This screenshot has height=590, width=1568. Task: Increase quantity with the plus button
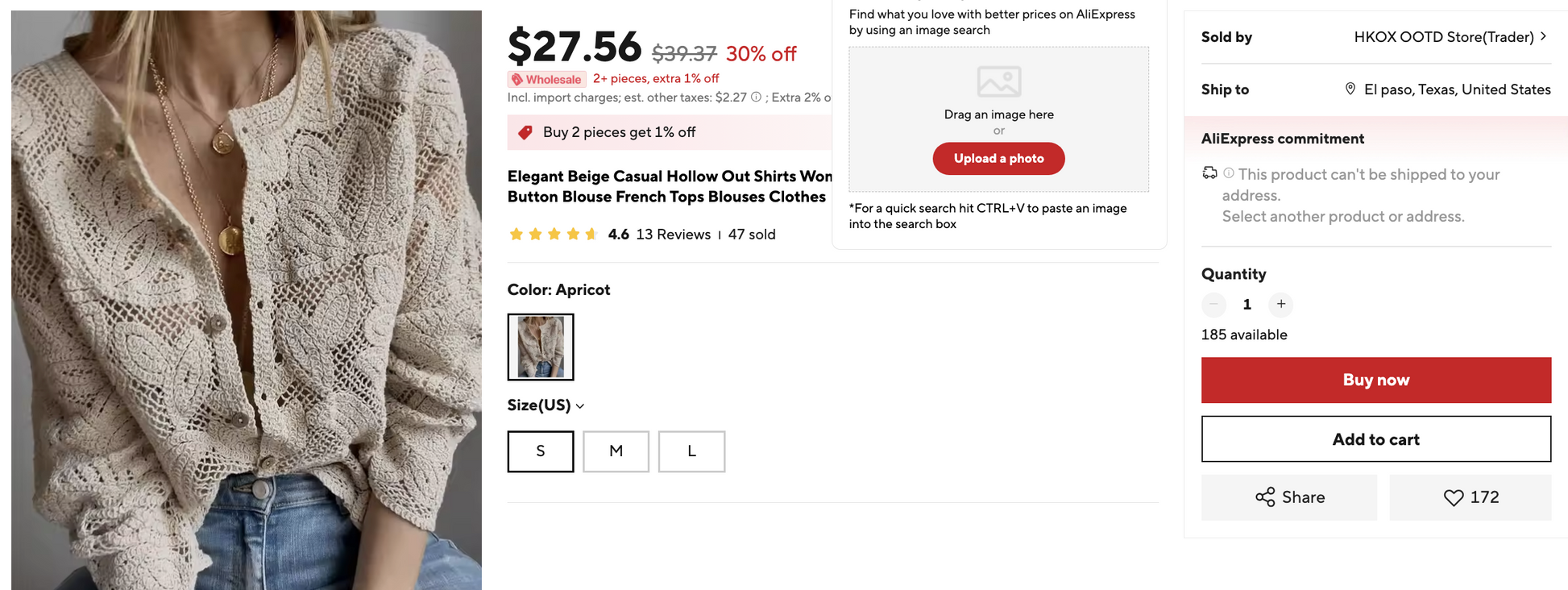coord(1281,304)
